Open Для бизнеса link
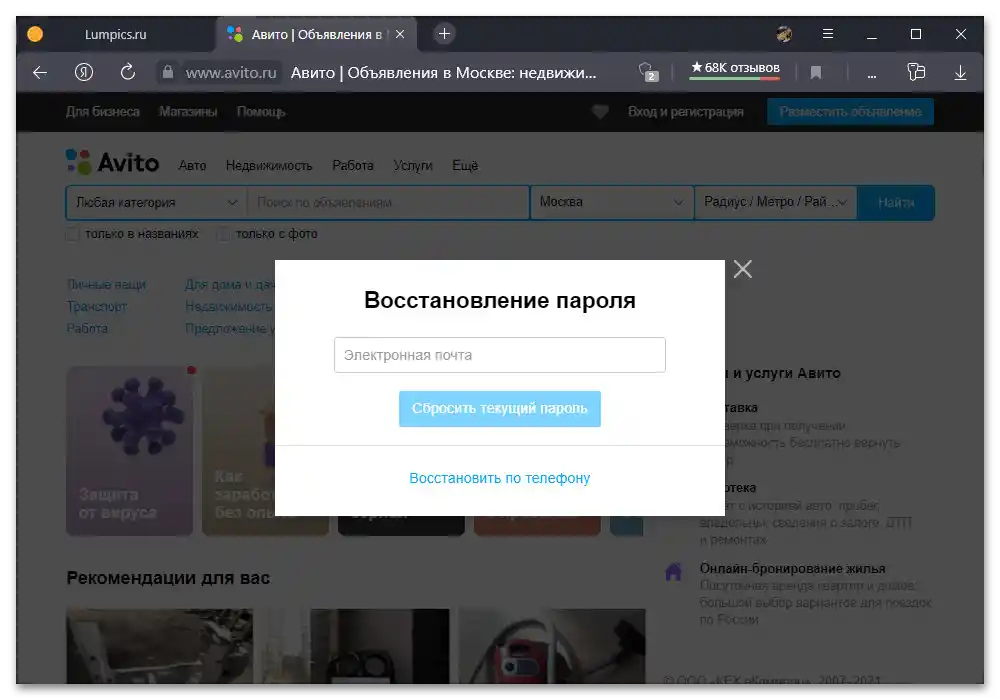Screen dimensions: 1000x700 103,112
